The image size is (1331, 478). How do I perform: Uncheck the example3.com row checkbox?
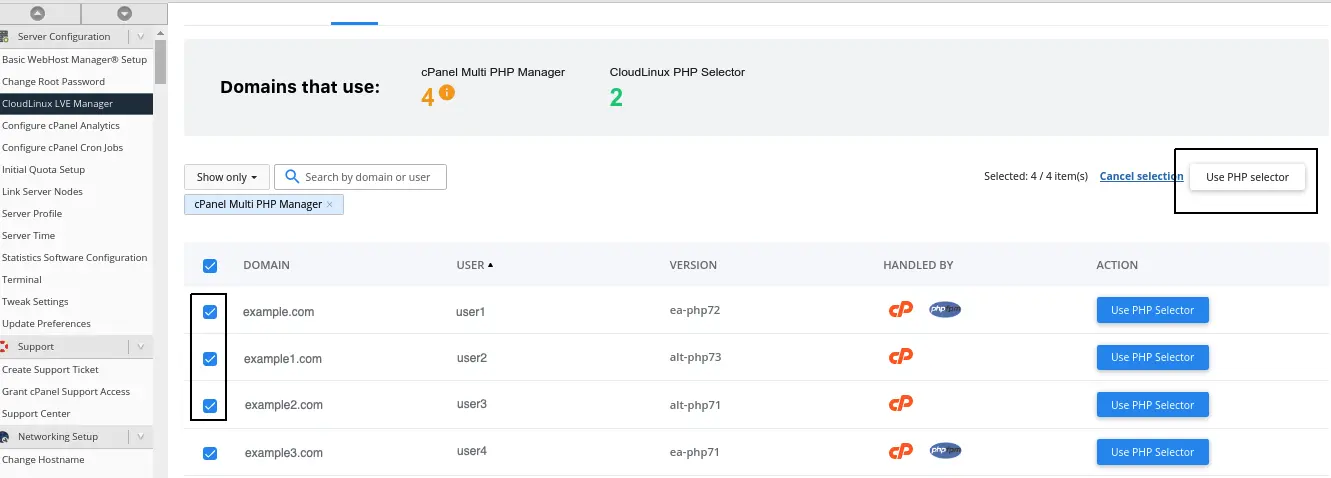pos(210,453)
